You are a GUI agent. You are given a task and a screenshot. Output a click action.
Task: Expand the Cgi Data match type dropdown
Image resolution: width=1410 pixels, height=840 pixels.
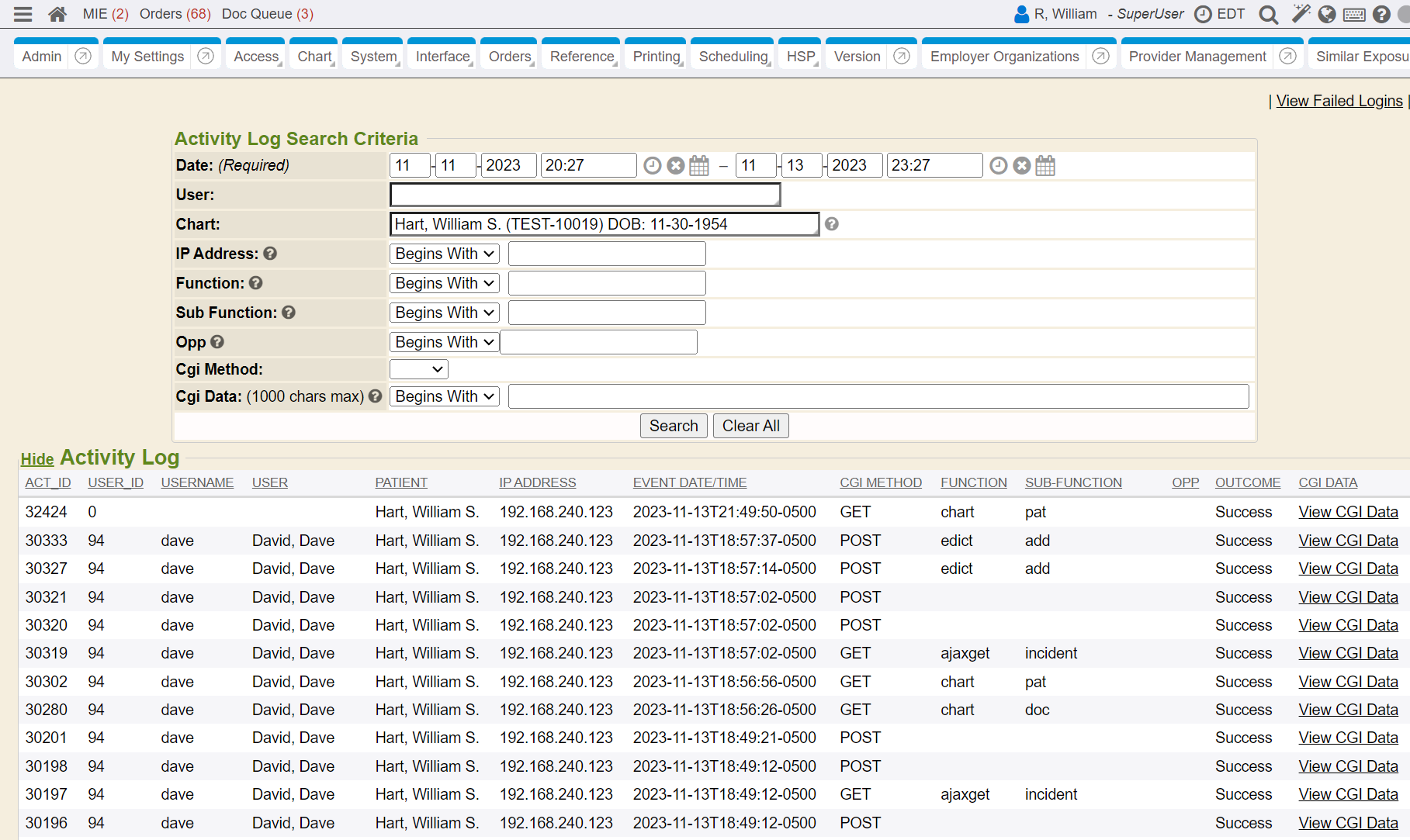point(444,396)
